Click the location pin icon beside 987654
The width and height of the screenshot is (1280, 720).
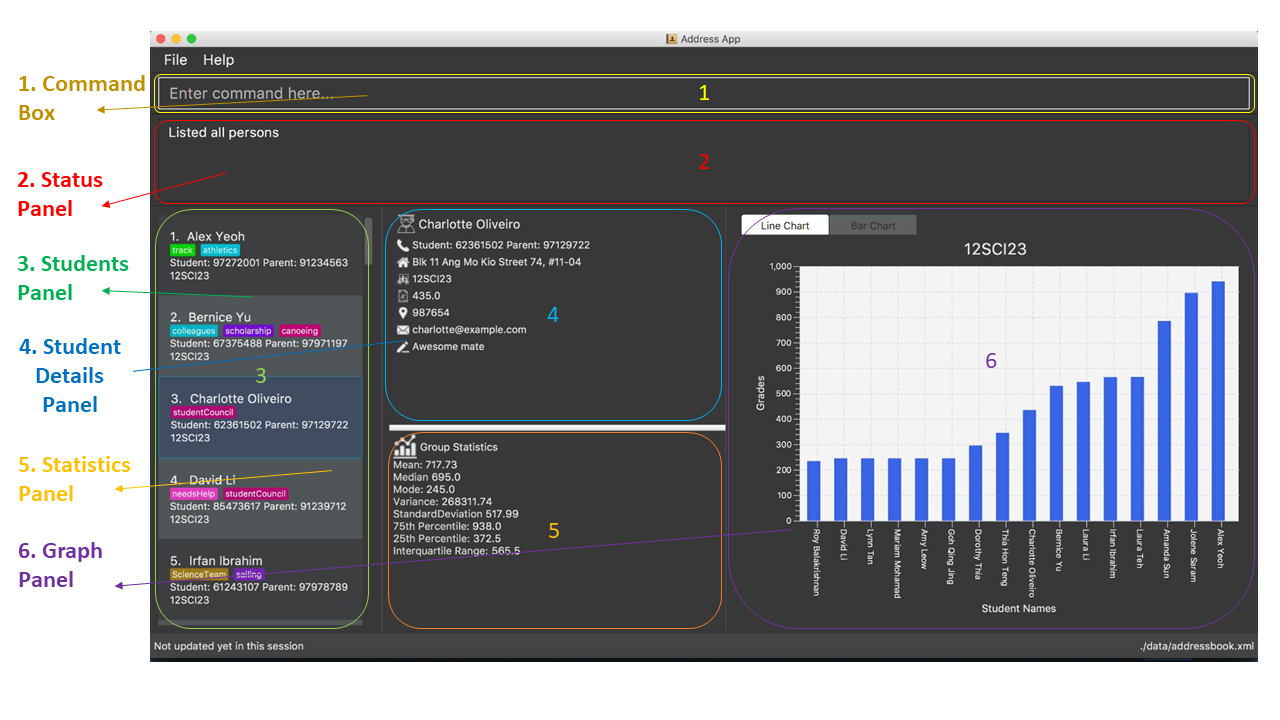tap(403, 313)
